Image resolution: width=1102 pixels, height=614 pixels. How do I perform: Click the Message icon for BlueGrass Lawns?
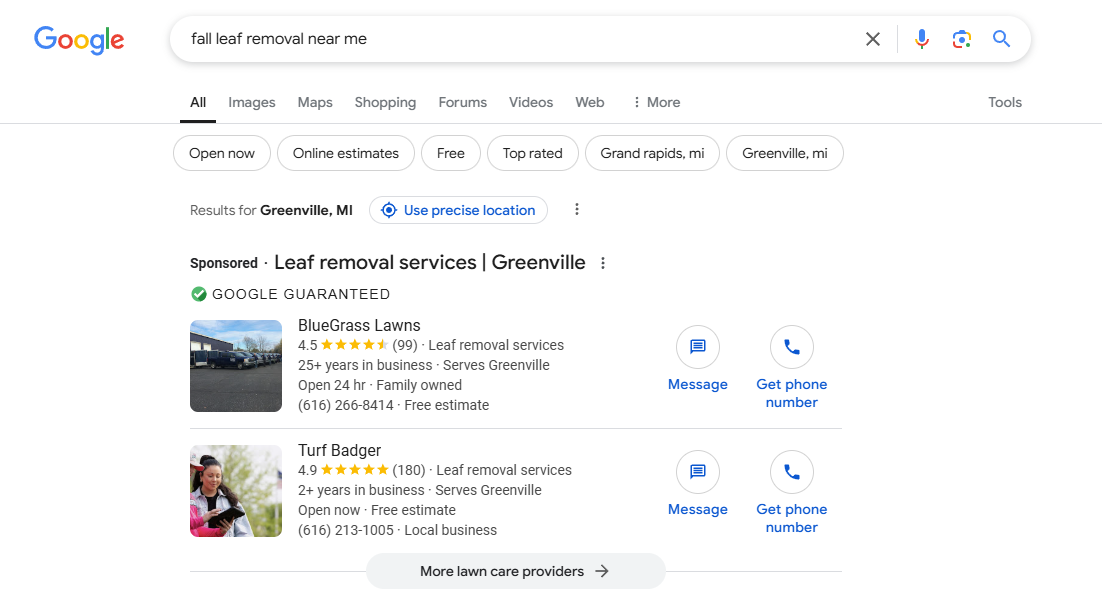pos(697,346)
